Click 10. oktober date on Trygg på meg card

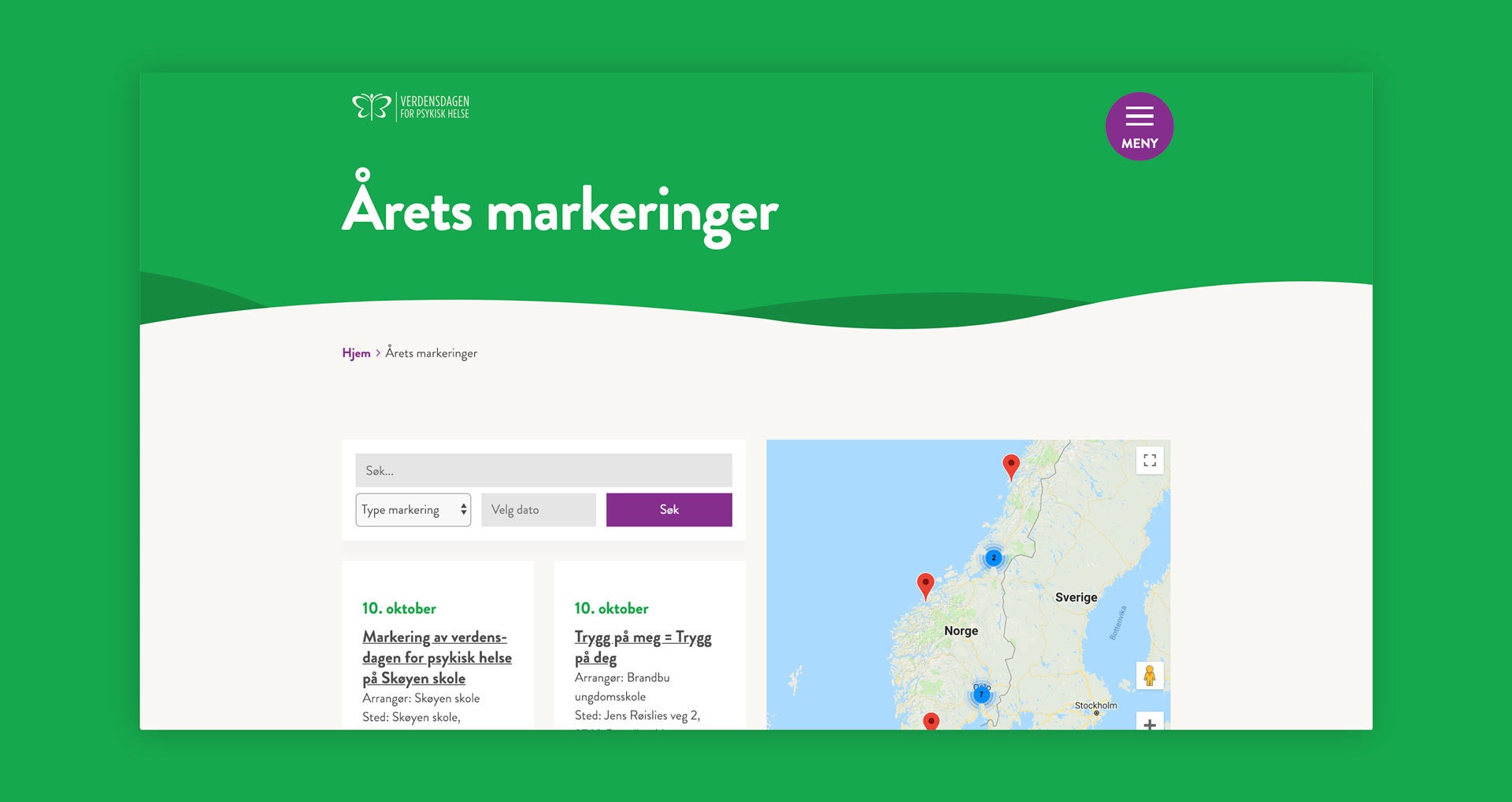click(612, 608)
